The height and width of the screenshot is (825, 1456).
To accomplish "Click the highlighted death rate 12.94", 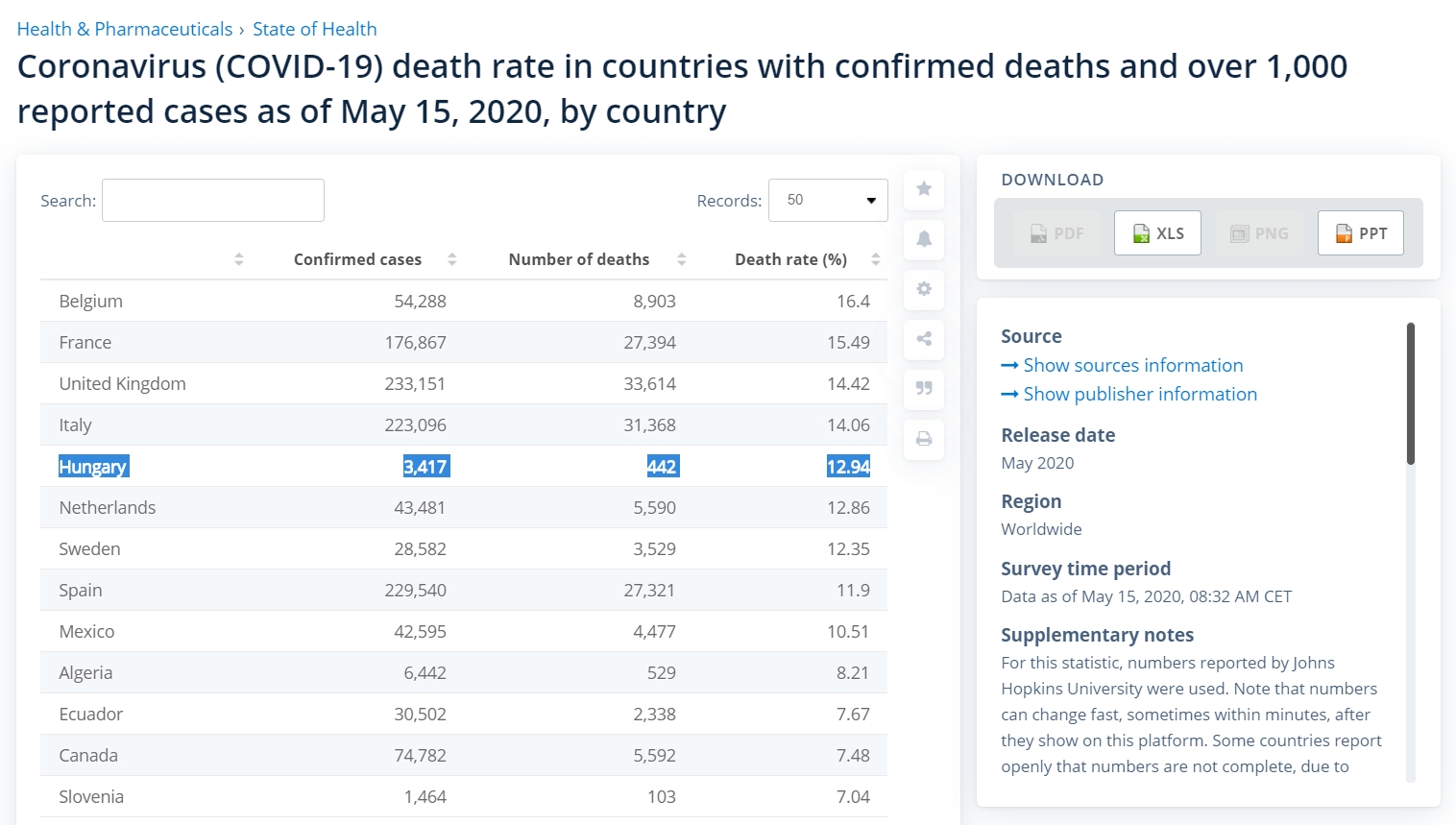I will click(x=849, y=467).
